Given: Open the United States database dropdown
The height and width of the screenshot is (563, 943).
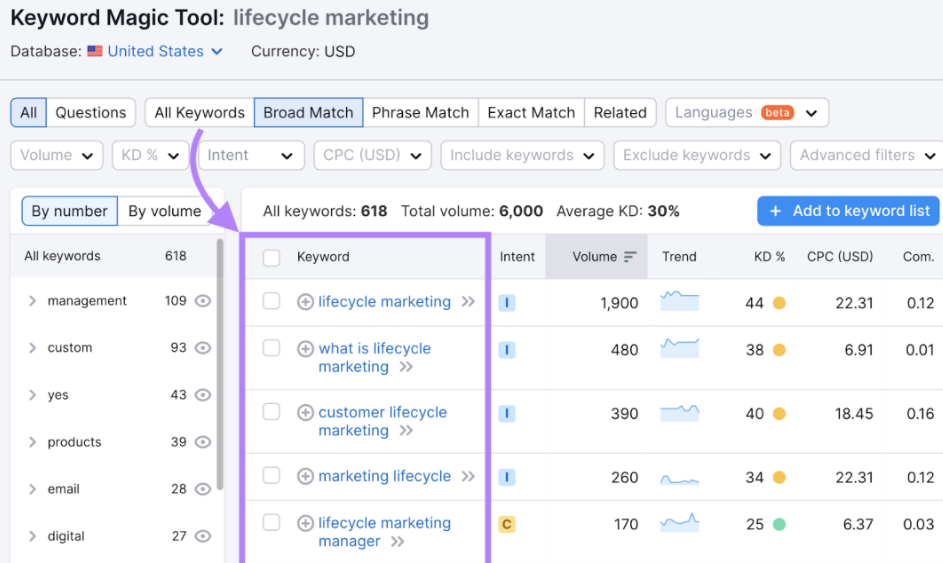Looking at the screenshot, I should tap(155, 51).
